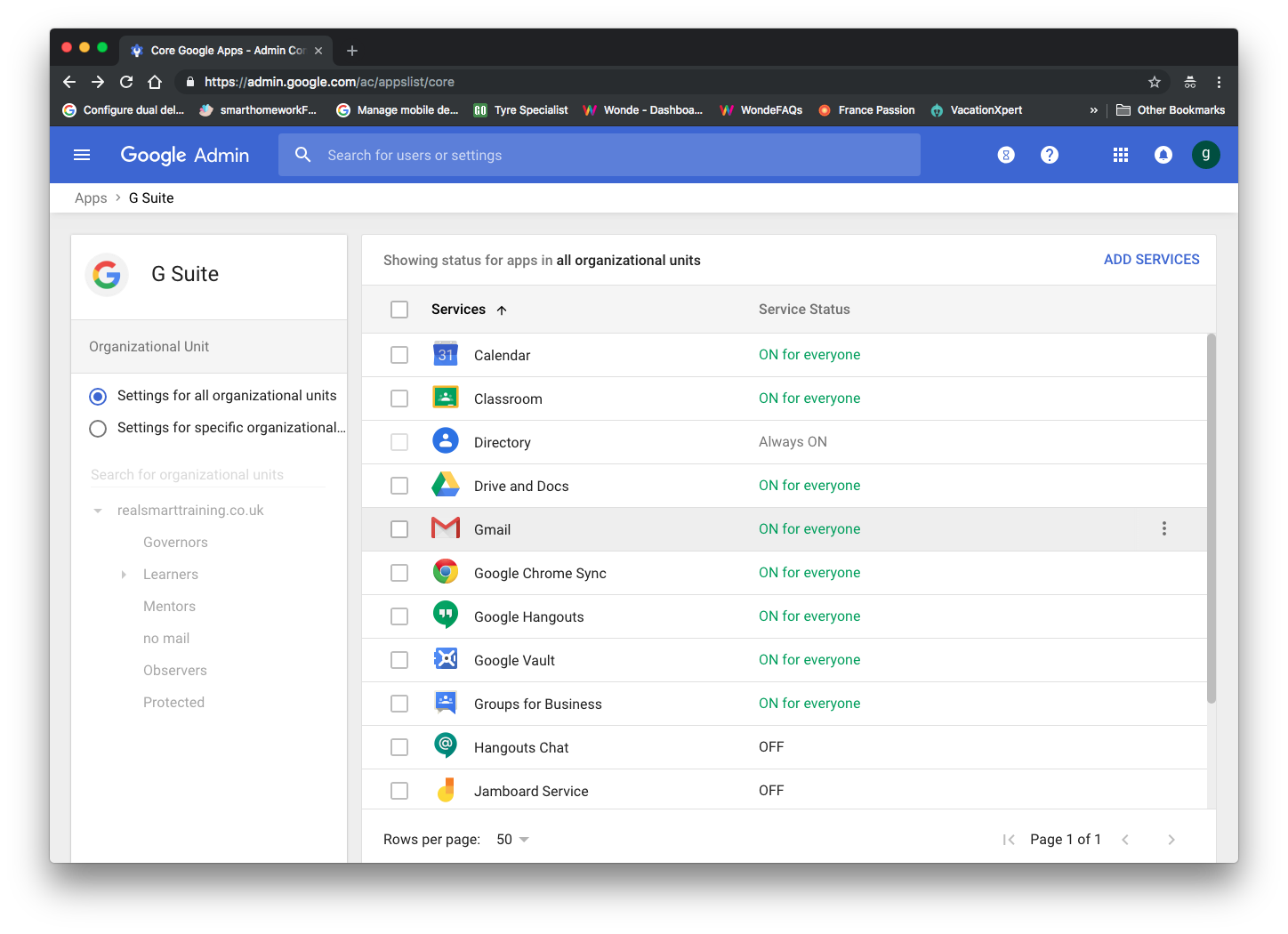Switch to the Core Google Apps tab

(x=227, y=51)
